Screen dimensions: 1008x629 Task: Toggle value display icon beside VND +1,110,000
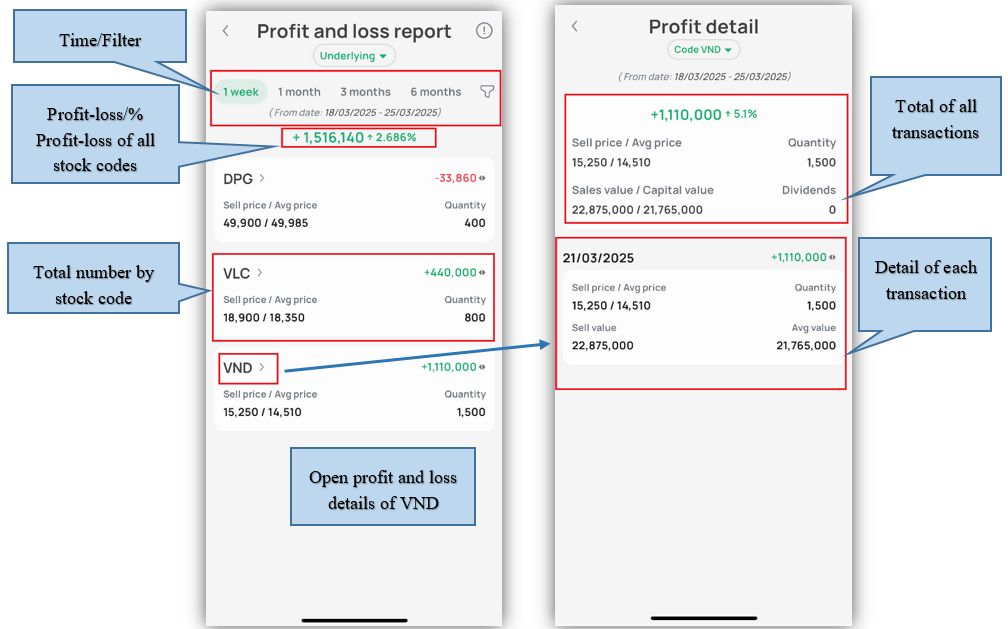483,367
